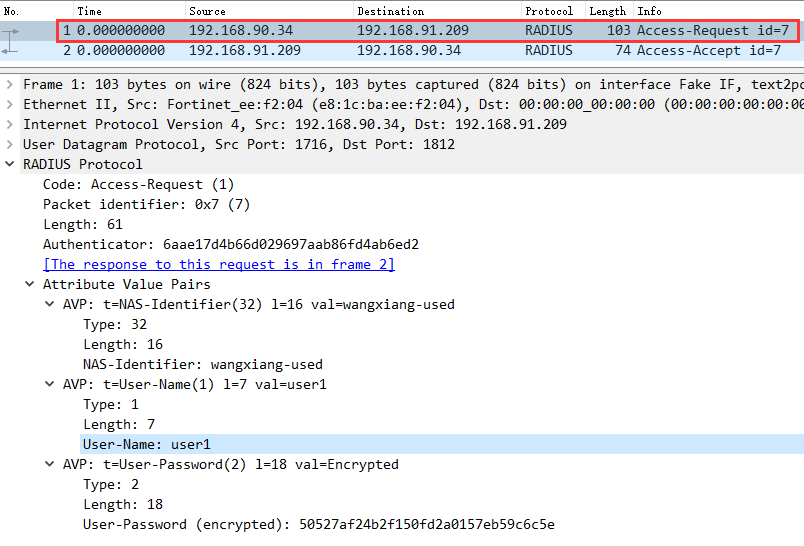
Task: Collapse the RADIUS Protocol tree
Action: point(10,164)
